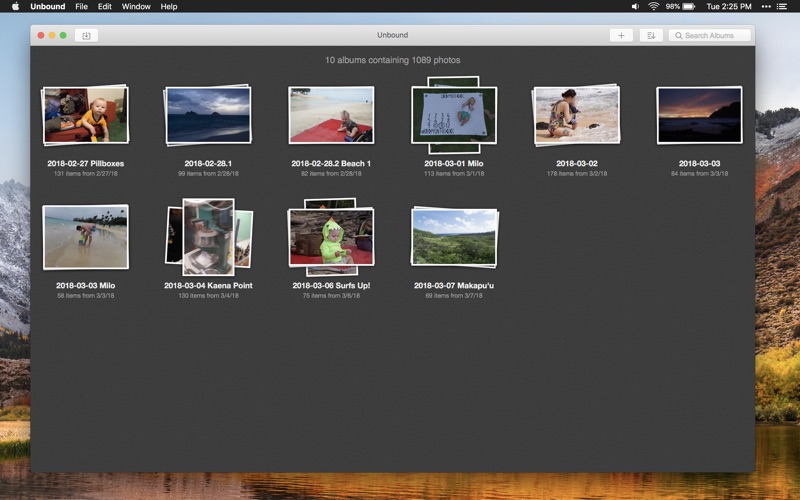
Task: Open the 2018-03-03 Milo album thumbnail
Action: 86,237
